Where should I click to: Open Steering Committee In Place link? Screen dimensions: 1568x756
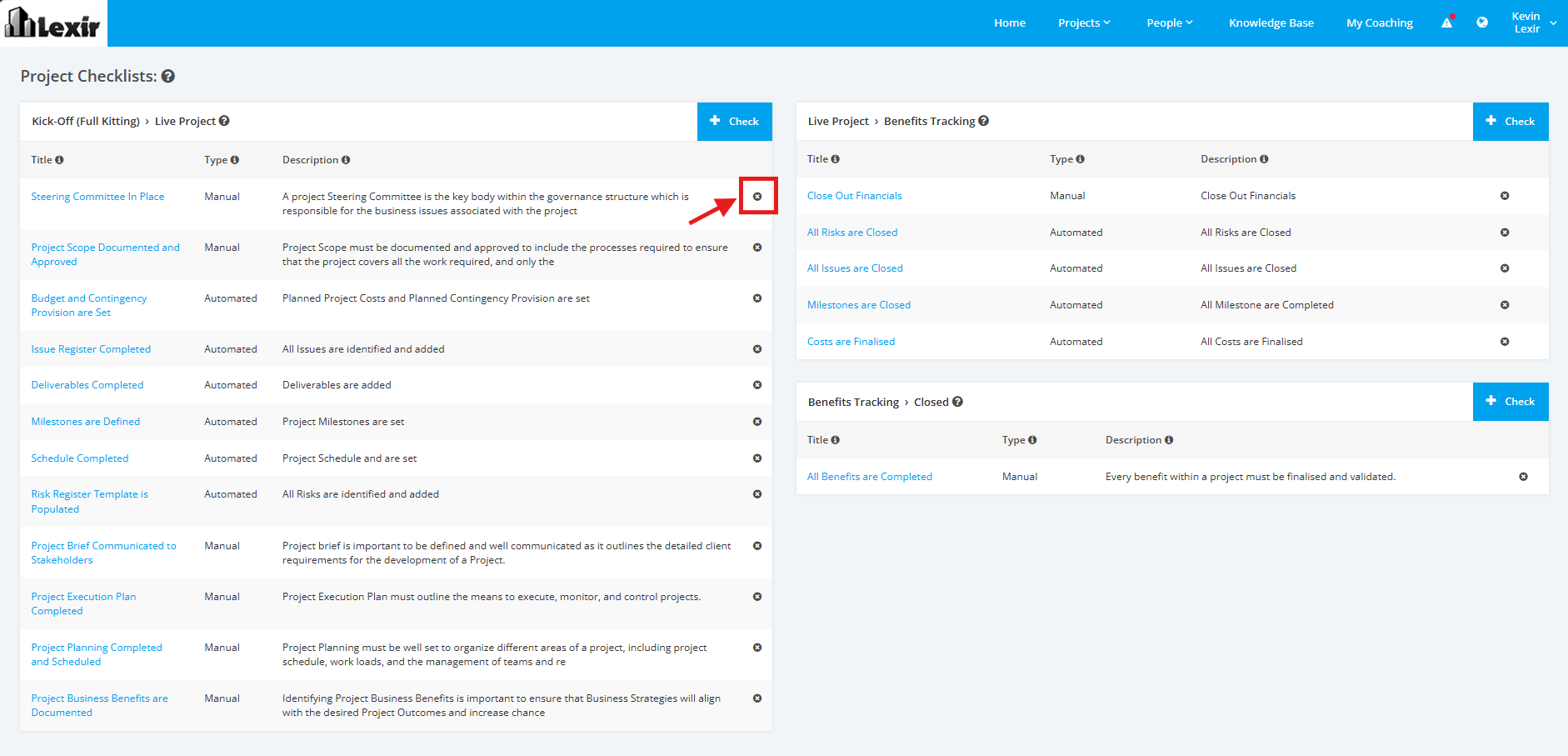97,197
